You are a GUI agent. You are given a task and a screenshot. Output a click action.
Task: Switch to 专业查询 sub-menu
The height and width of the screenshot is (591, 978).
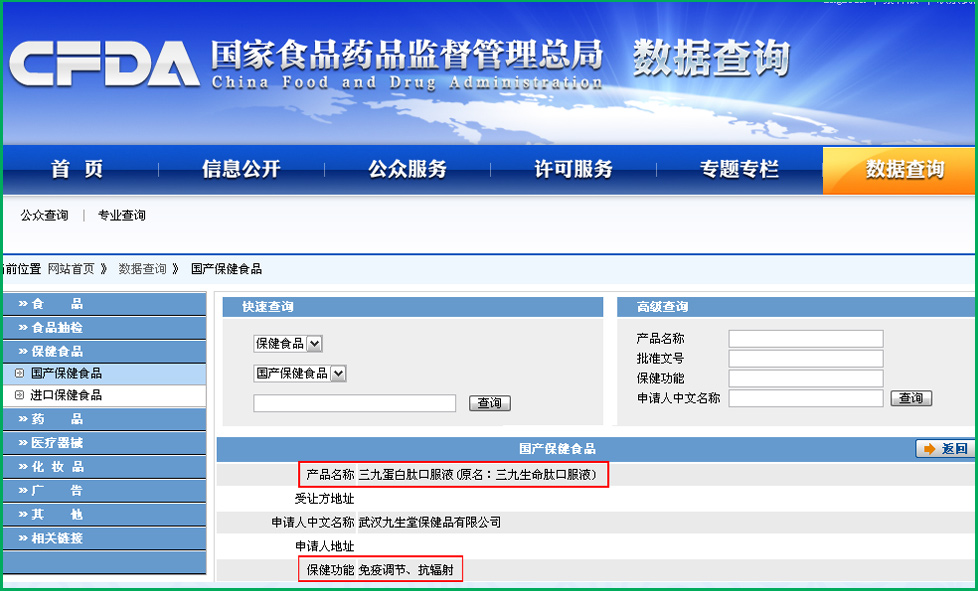click(x=122, y=216)
